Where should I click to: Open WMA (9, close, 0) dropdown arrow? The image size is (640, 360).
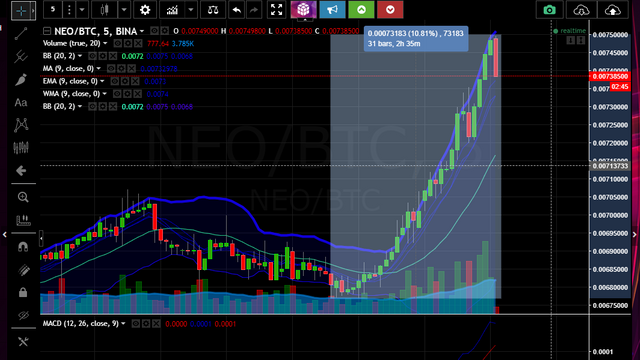coord(104,94)
